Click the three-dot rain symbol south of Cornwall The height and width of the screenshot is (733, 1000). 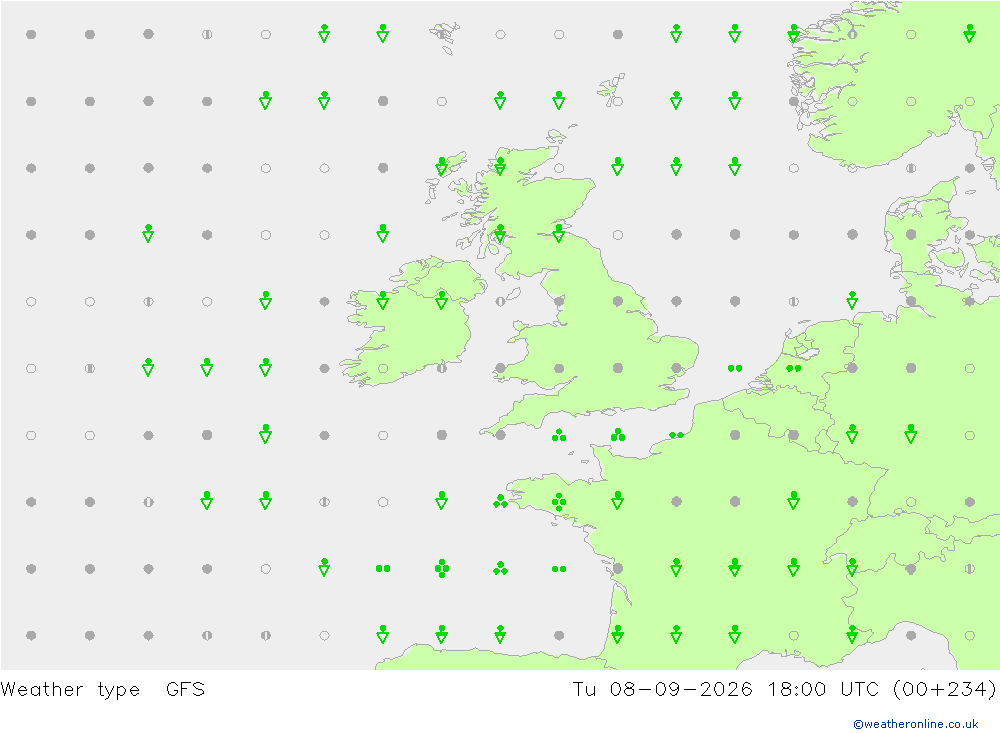point(559,435)
